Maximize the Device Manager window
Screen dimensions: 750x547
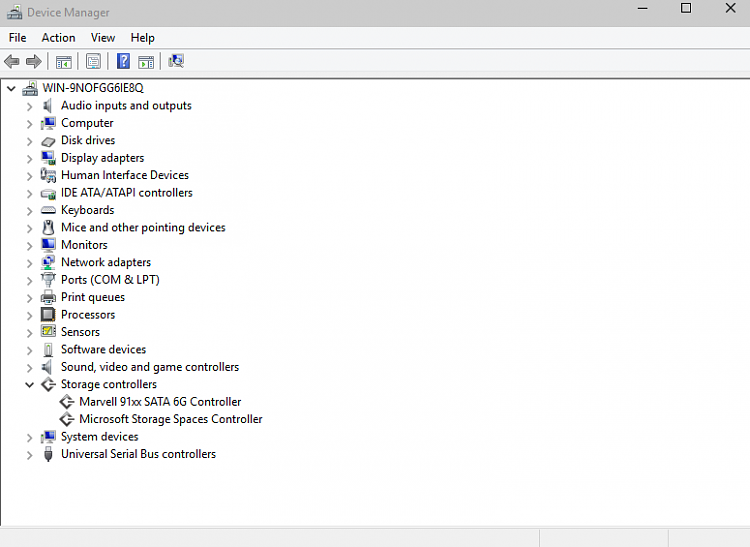pyautogui.click(x=686, y=8)
